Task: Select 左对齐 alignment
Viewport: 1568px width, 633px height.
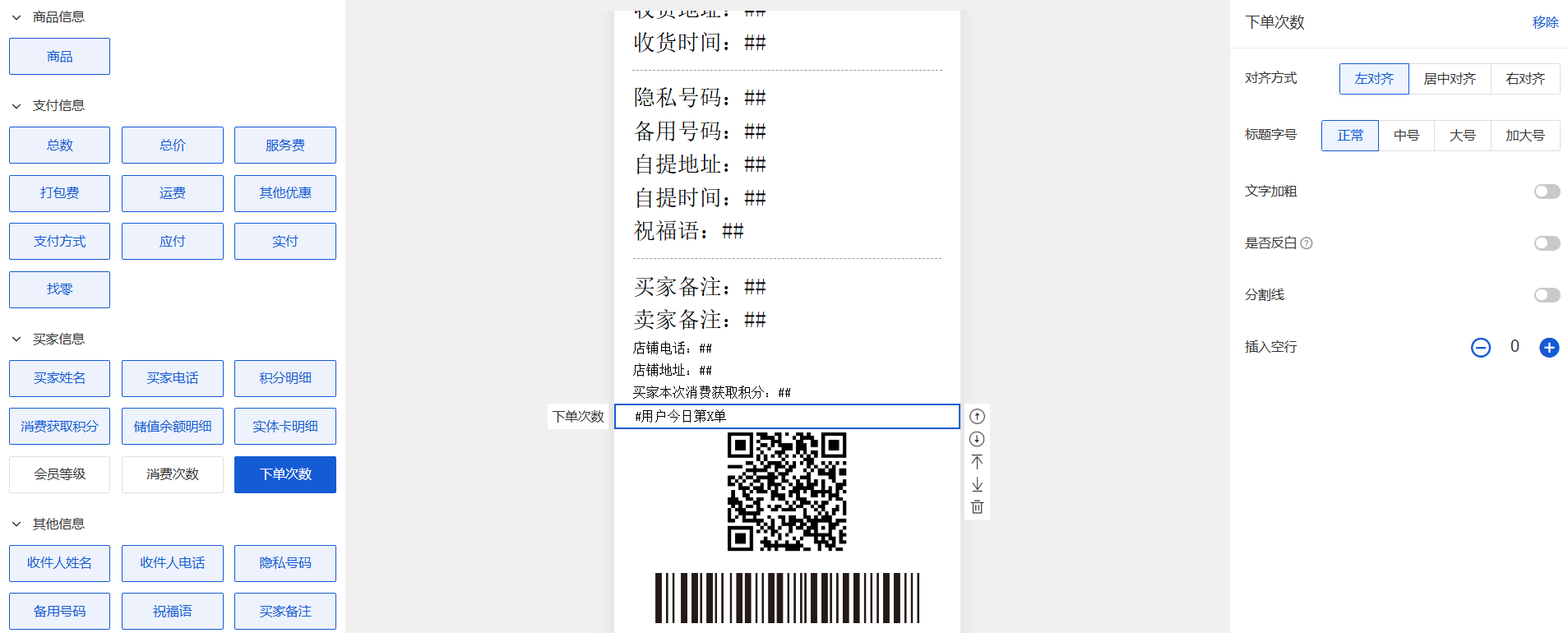Action: (x=1374, y=79)
